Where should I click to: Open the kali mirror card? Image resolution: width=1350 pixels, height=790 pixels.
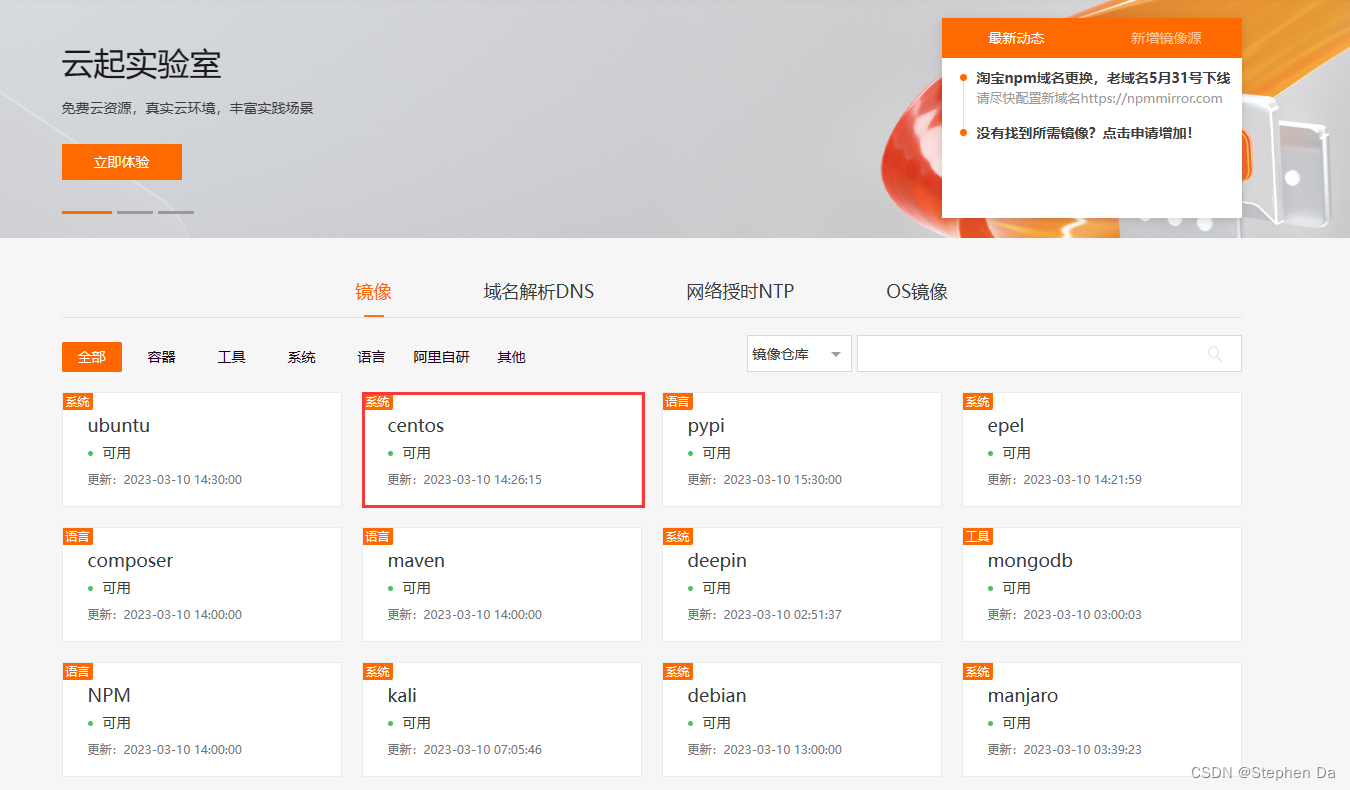(502, 719)
